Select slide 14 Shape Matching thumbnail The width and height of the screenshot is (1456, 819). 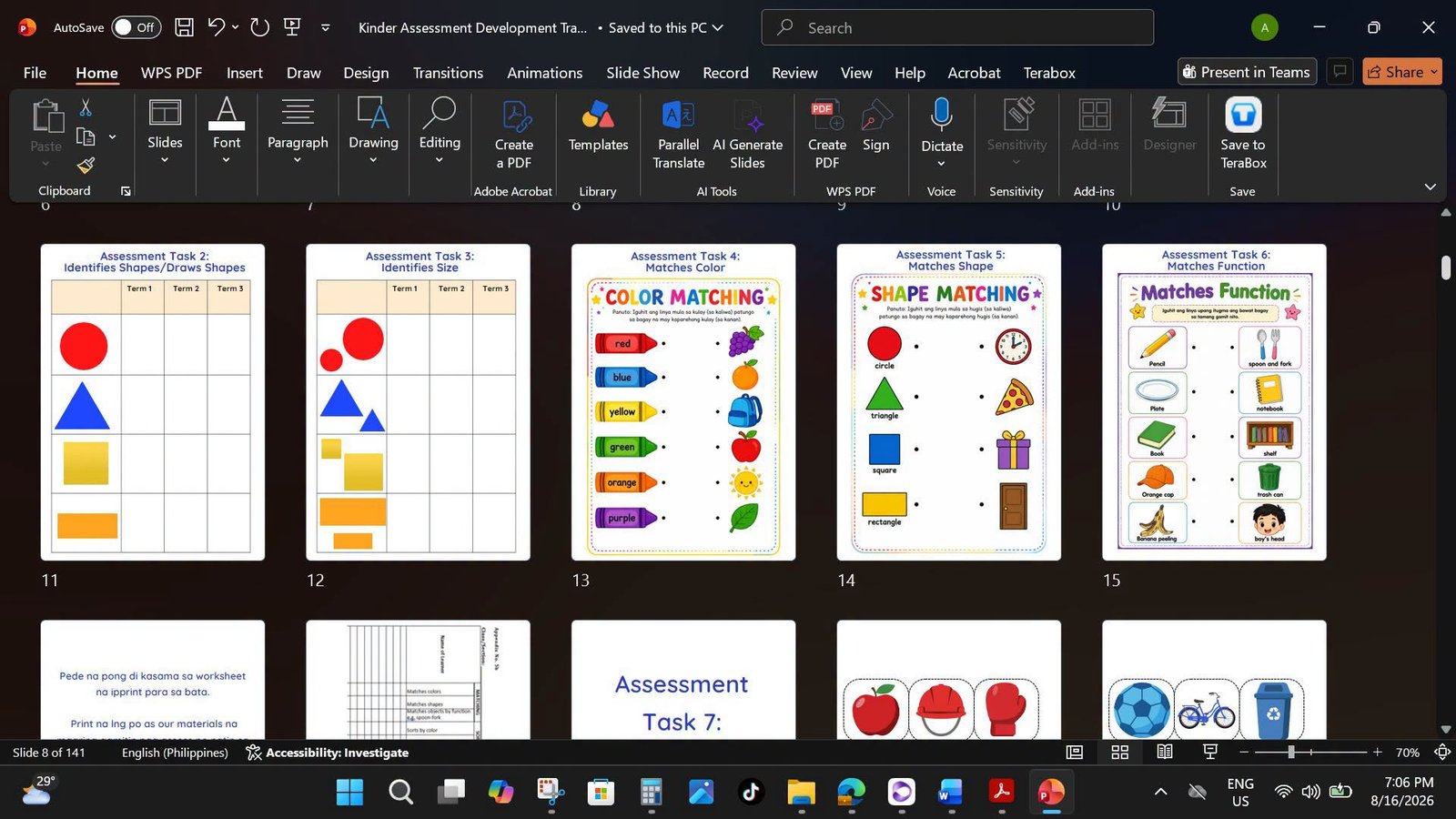(949, 402)
